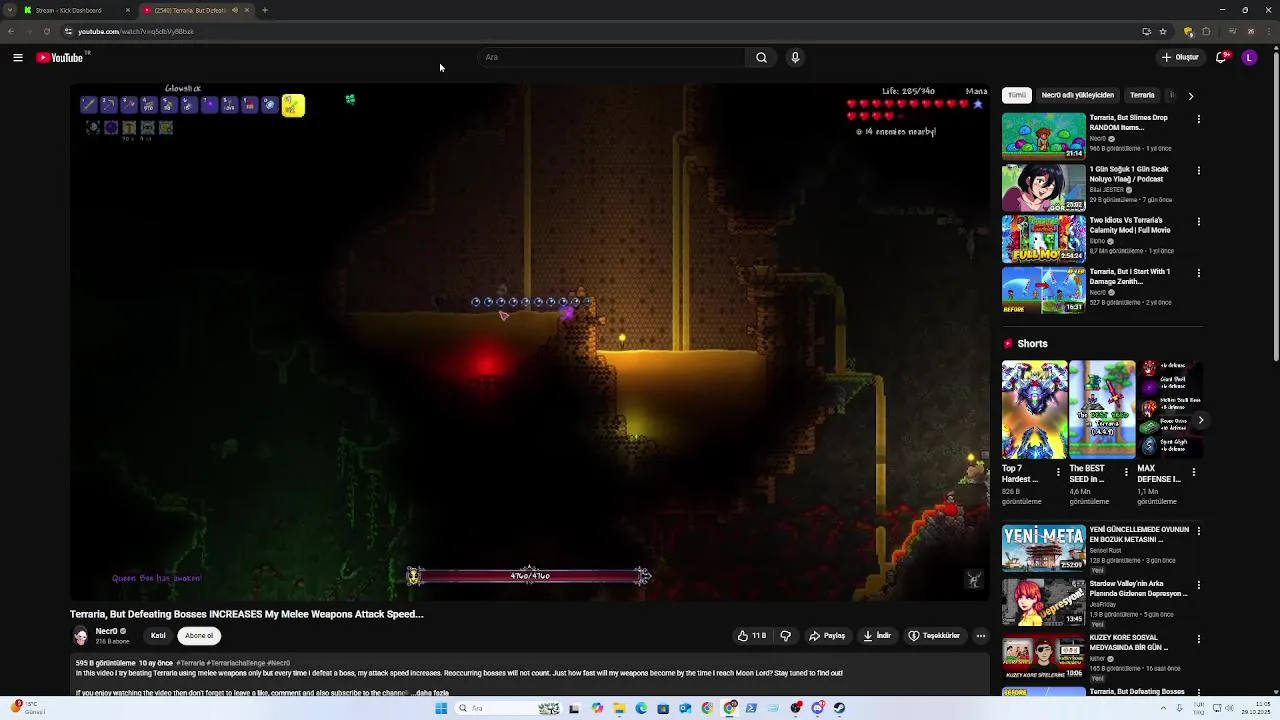This screenshot has height=720, width=1280.
Task: Open the account avatar menu
Action: pyautogui.click(x=1249, y=58)
